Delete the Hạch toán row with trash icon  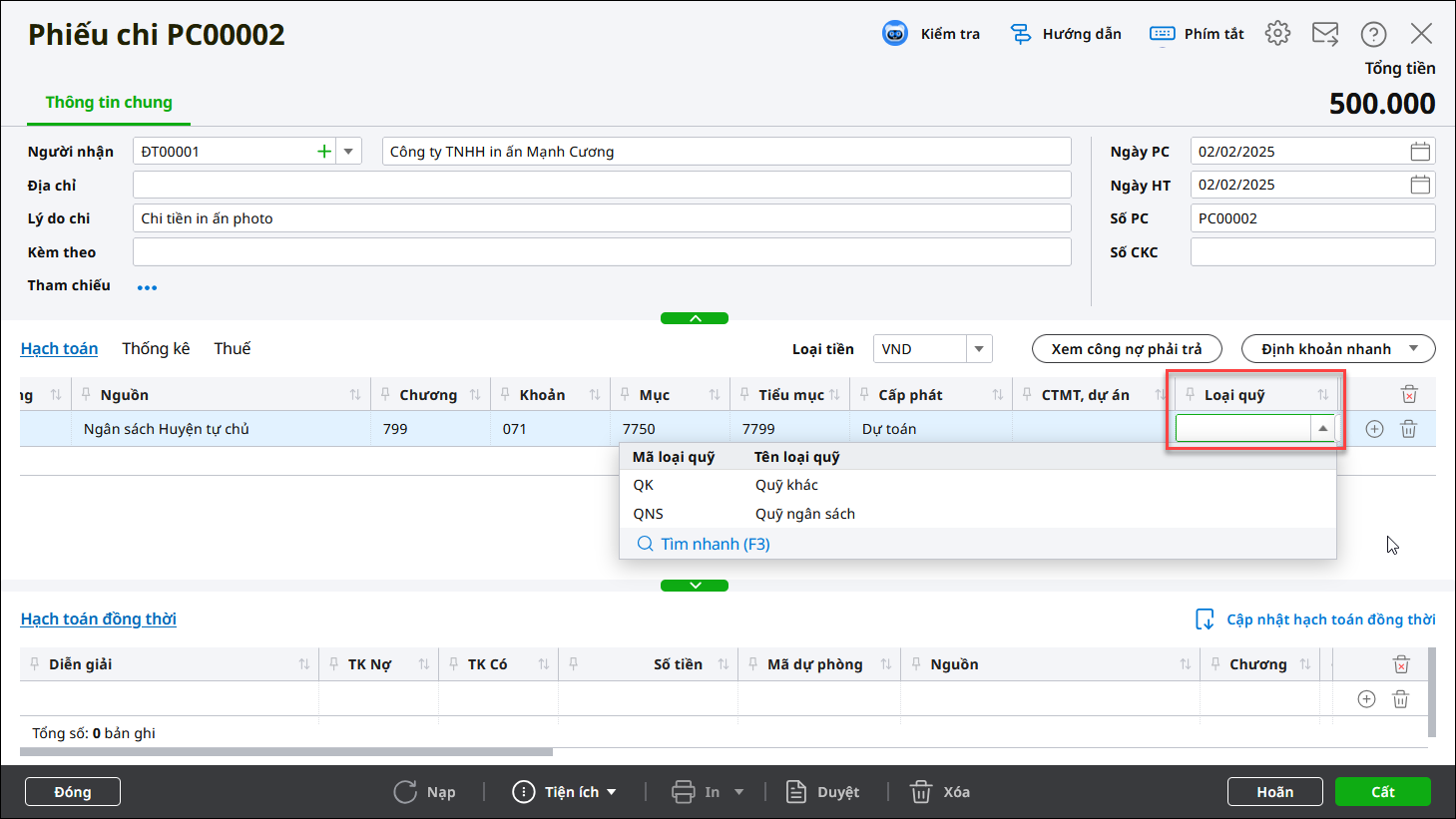[1408, 429]
